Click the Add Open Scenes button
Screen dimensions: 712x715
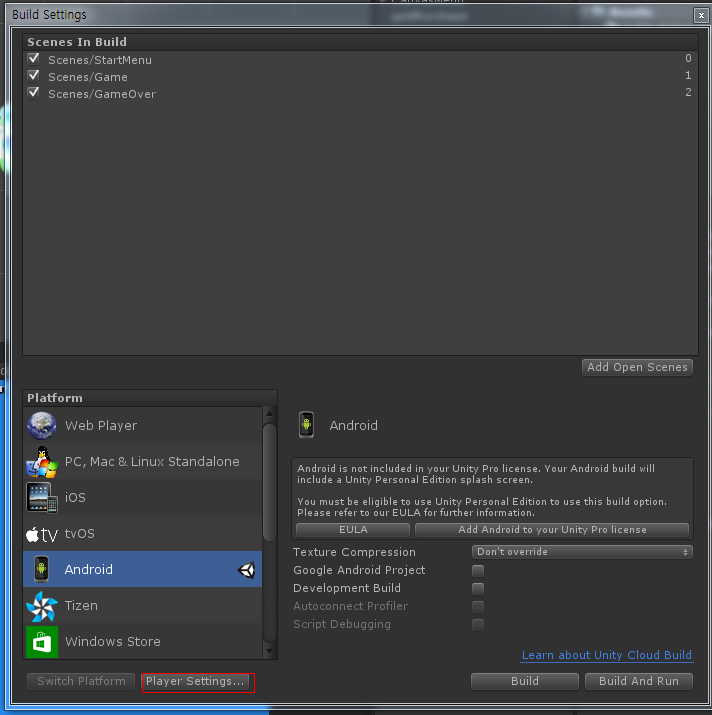637,367
